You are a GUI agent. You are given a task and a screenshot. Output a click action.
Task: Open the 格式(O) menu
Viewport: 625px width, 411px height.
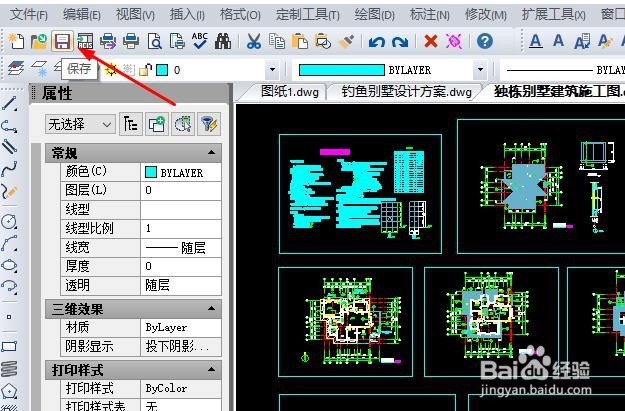coord(240,15)
